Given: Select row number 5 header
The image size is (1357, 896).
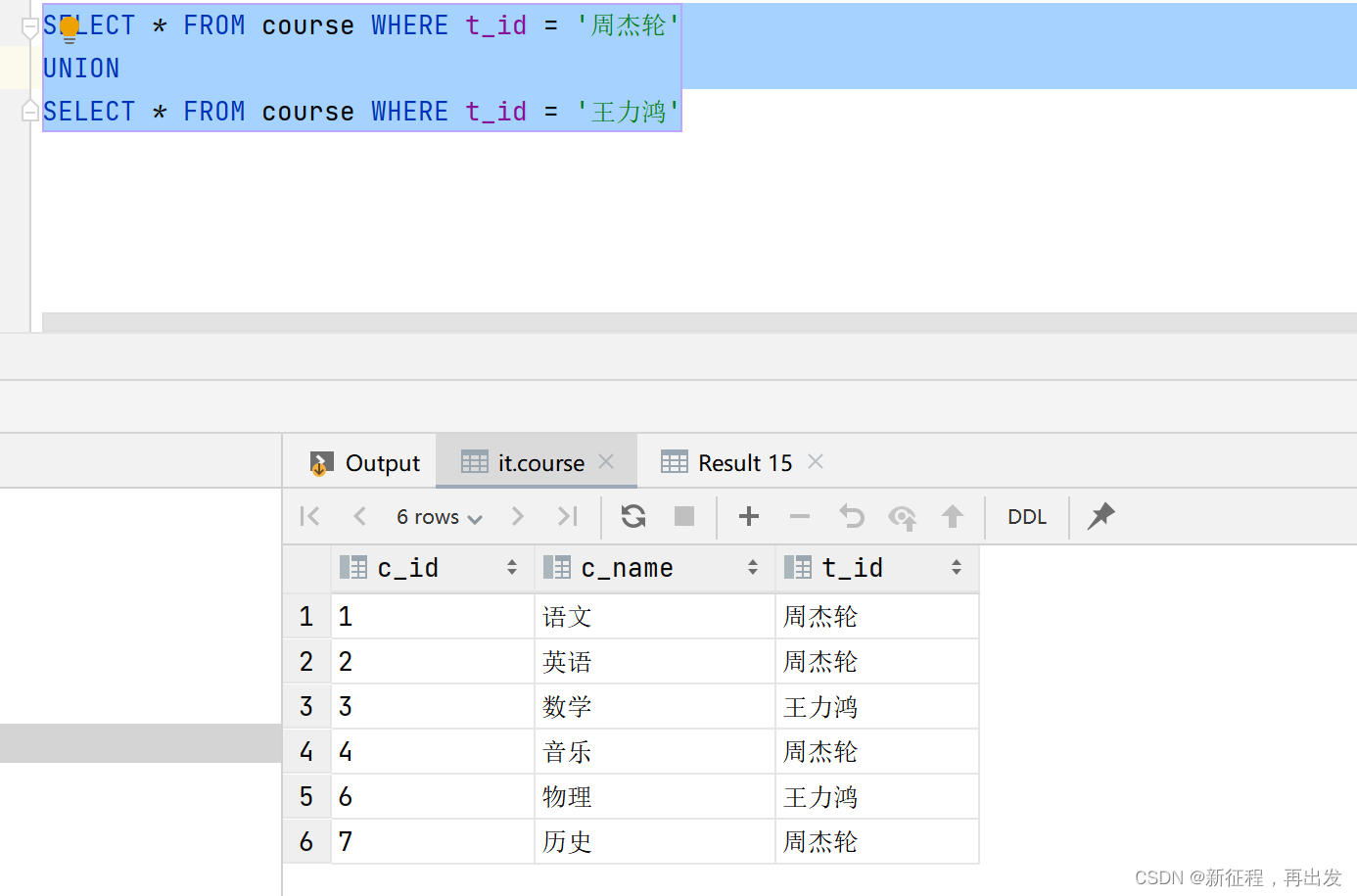Looking at the screenshot, I should (306, 797).
